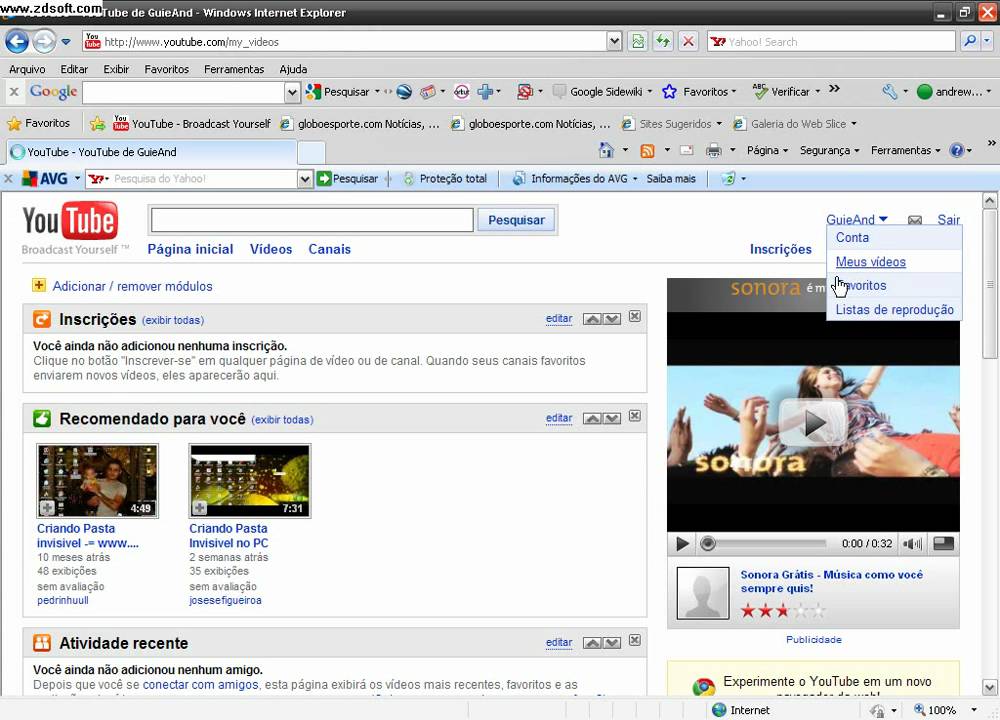Image resolution: width=1000 pixels, height=720 pixels.
Task: Click the YouTube search input field
Action: pyautogui.click(x=312, y=220)
